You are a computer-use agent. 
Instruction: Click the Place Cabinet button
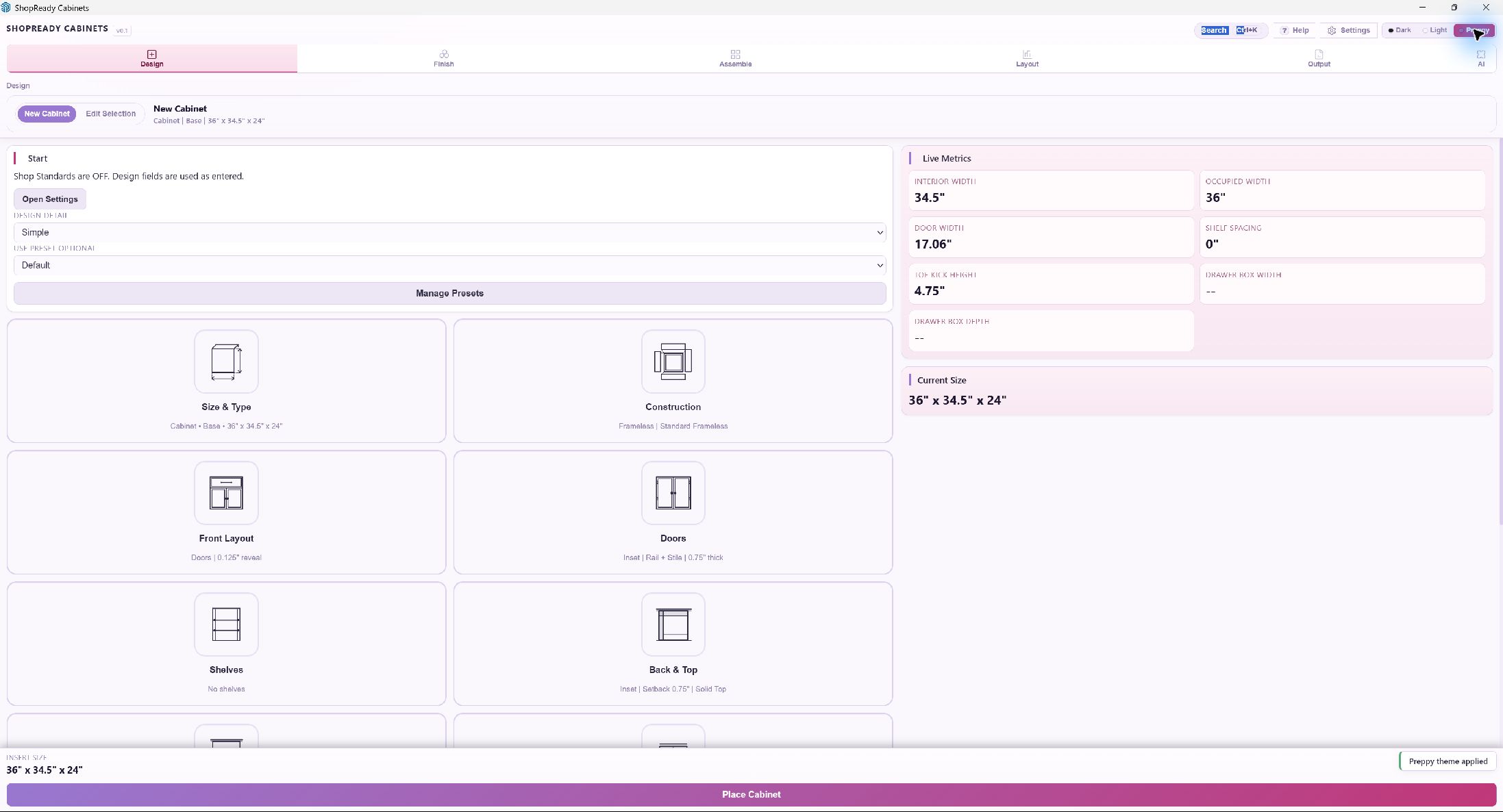751,794
